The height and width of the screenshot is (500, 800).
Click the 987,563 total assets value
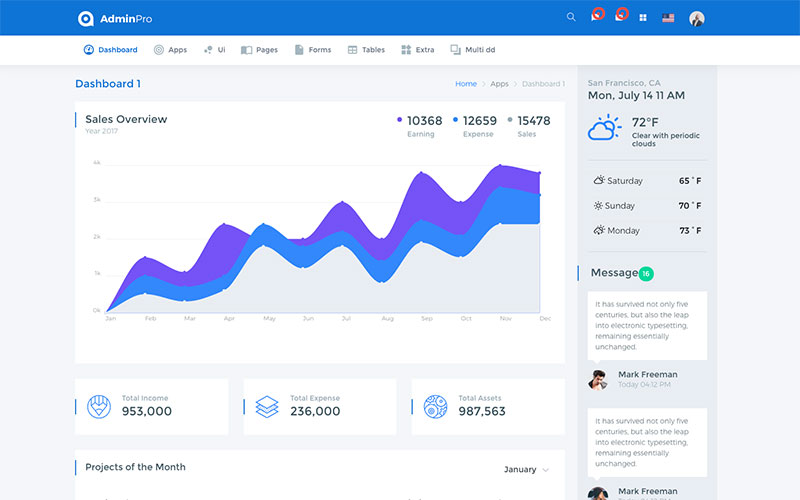(482, 411)
